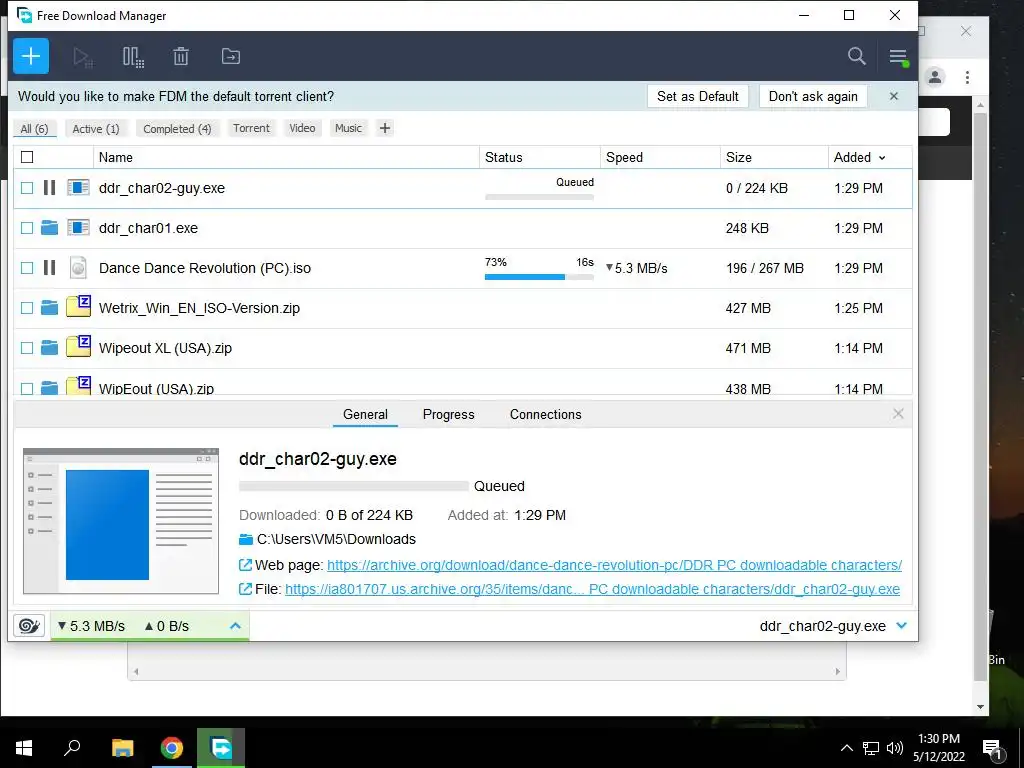
Task: Select the Video filter tab
Action: coord(302,128)
